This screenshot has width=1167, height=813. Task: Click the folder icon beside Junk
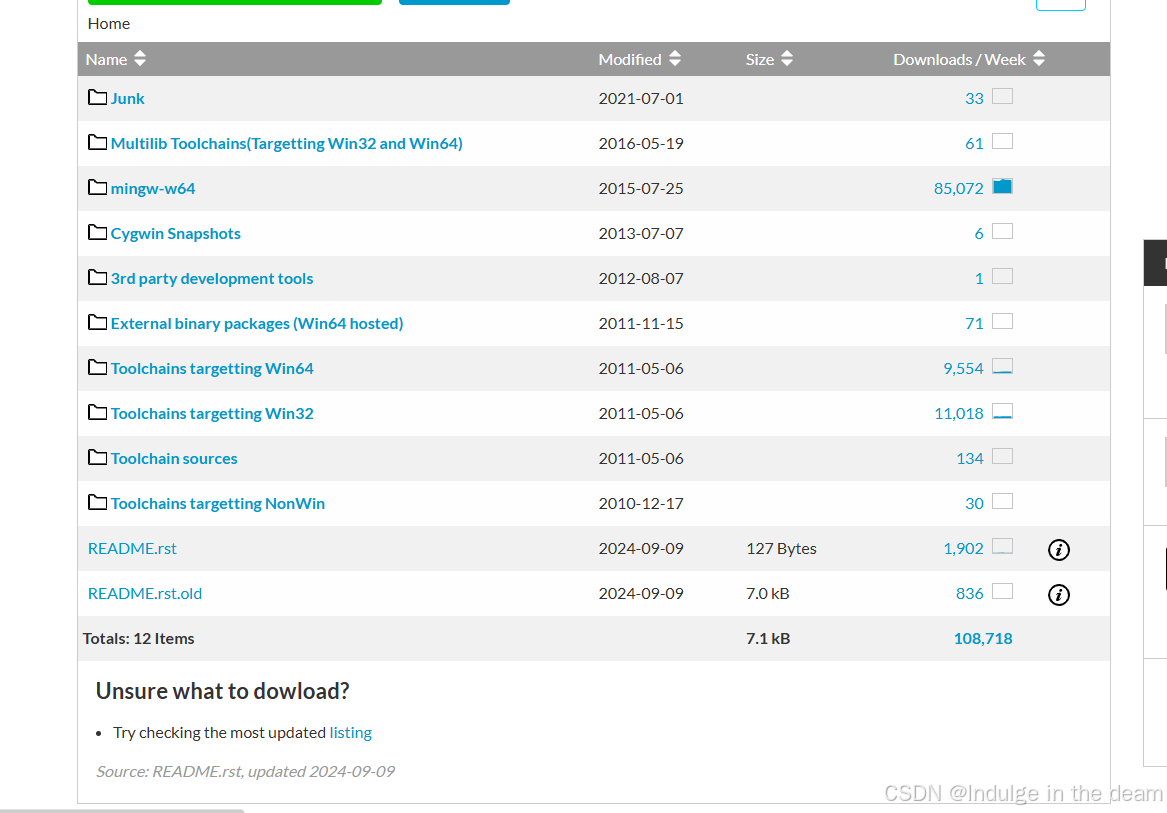(97, 97)
